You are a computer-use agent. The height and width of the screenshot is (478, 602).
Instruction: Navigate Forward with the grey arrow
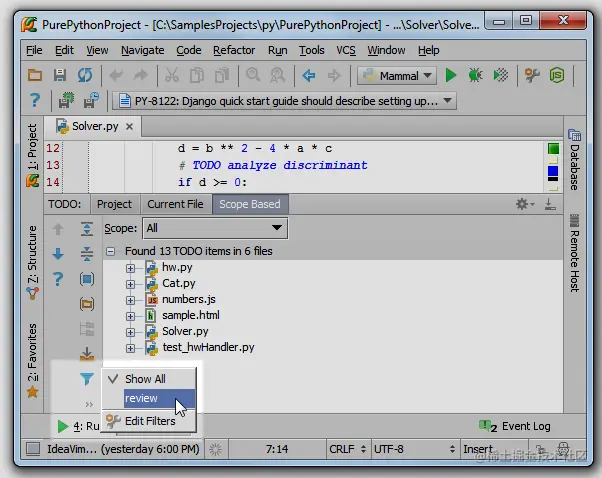(x=334, y=76)
